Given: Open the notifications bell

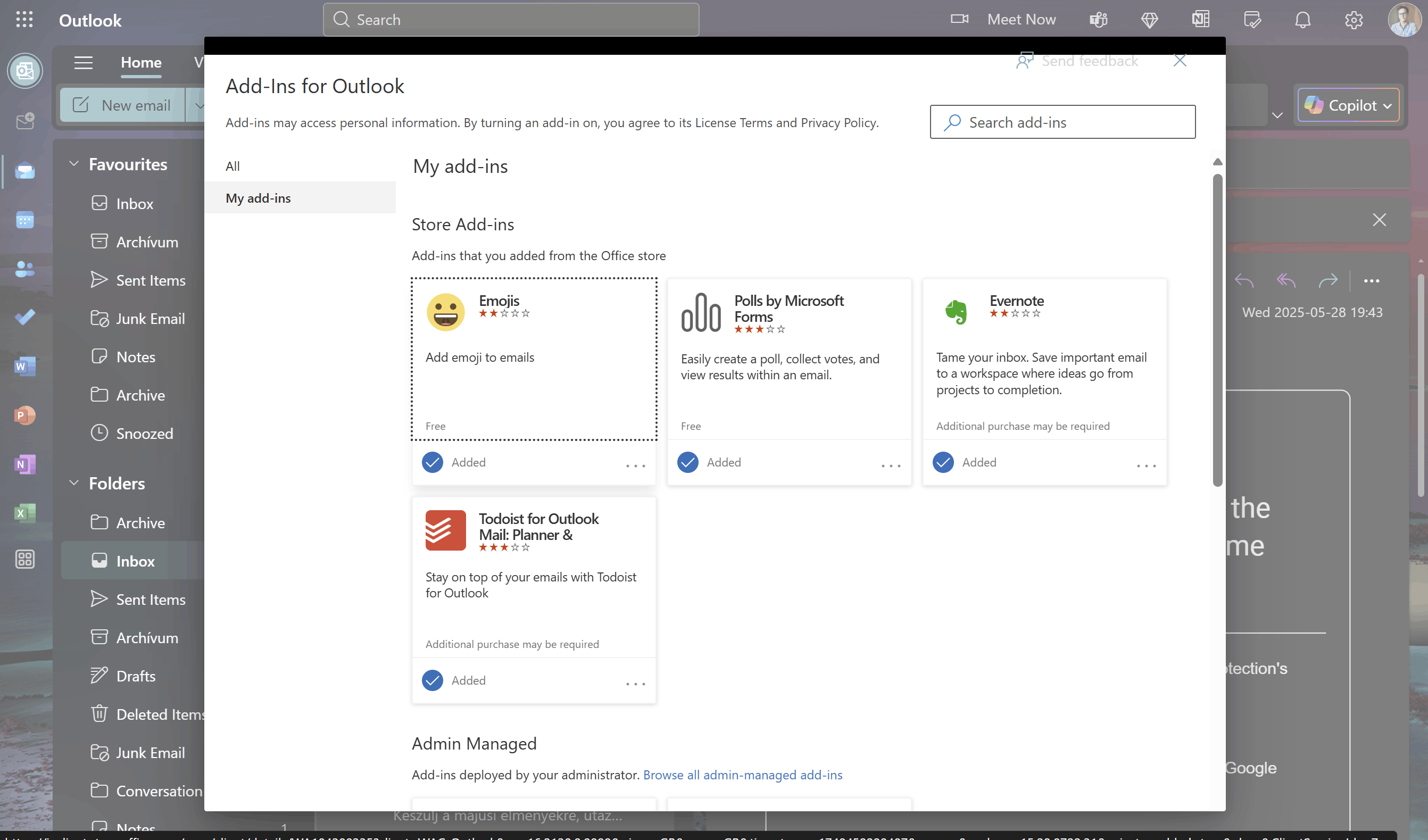Looking at the screenshot, I should point(1303,19).
